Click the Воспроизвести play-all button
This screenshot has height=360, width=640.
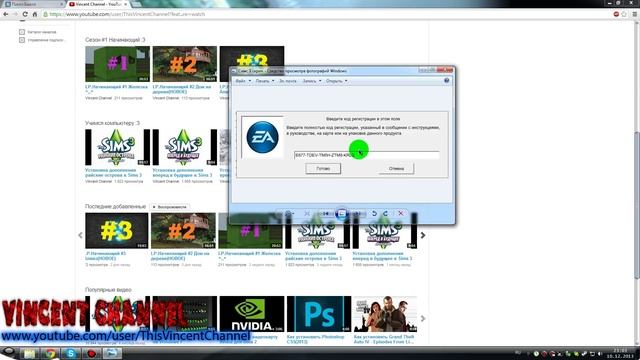169,207
